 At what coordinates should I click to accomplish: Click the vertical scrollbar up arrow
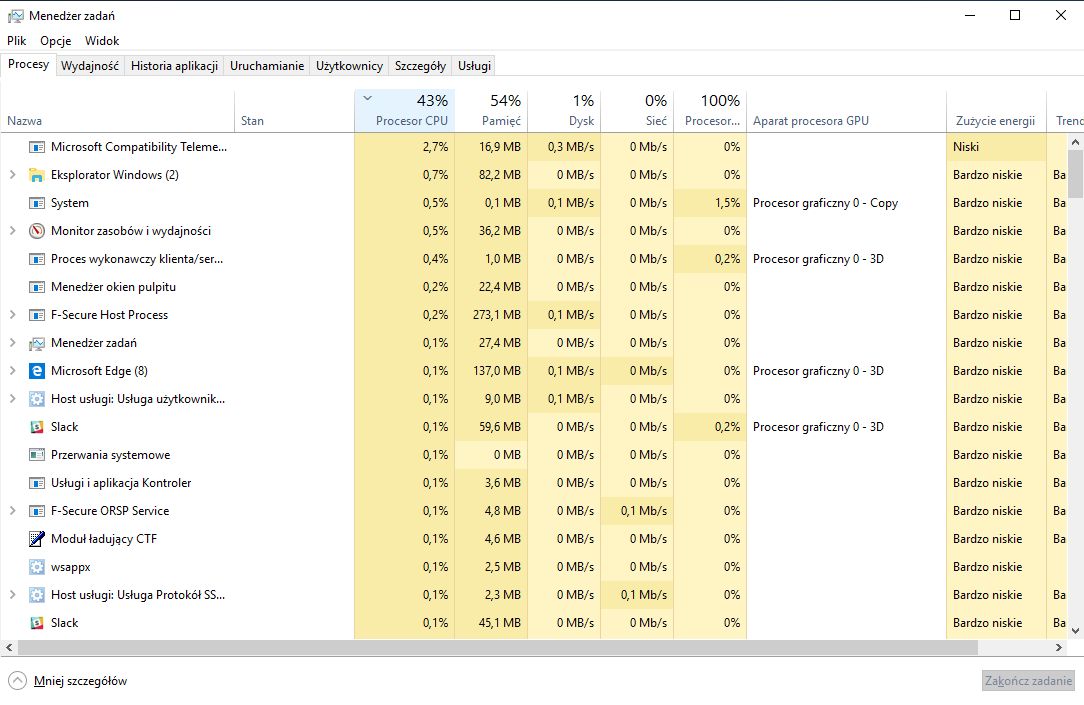(1076, 142)
